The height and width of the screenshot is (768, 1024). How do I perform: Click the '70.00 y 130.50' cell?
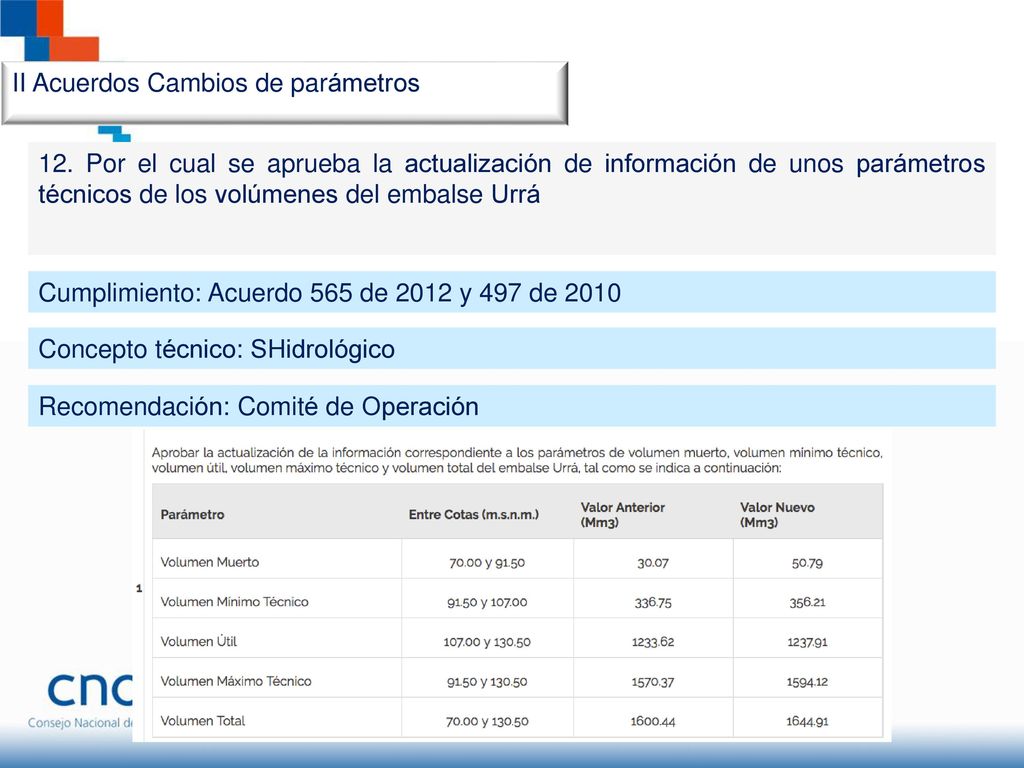pos(487,722)
